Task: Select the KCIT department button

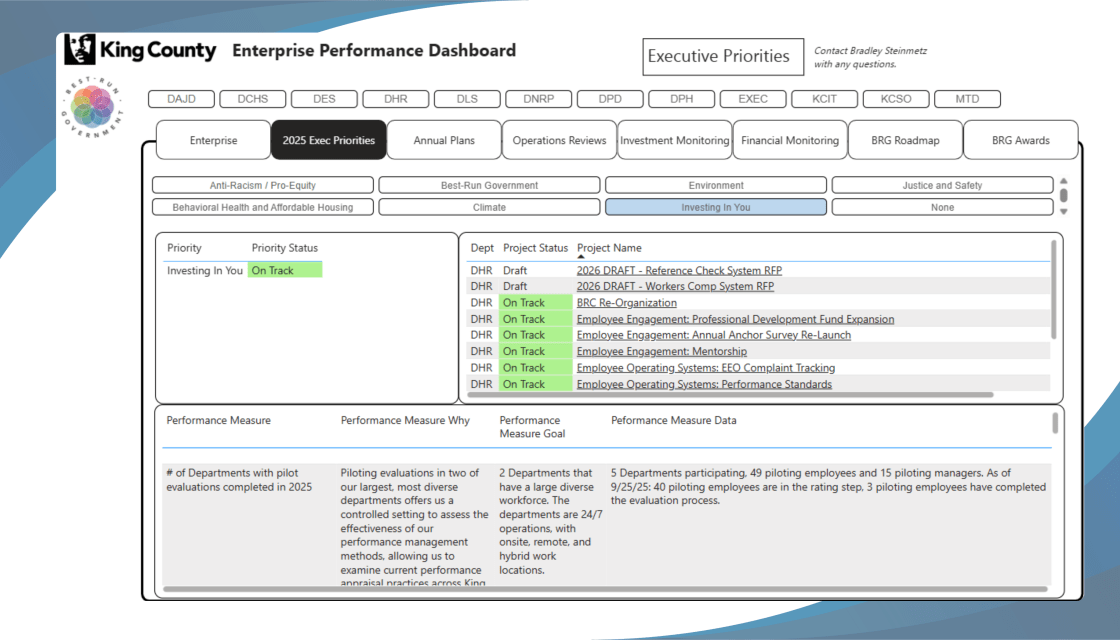Action: 824,99
